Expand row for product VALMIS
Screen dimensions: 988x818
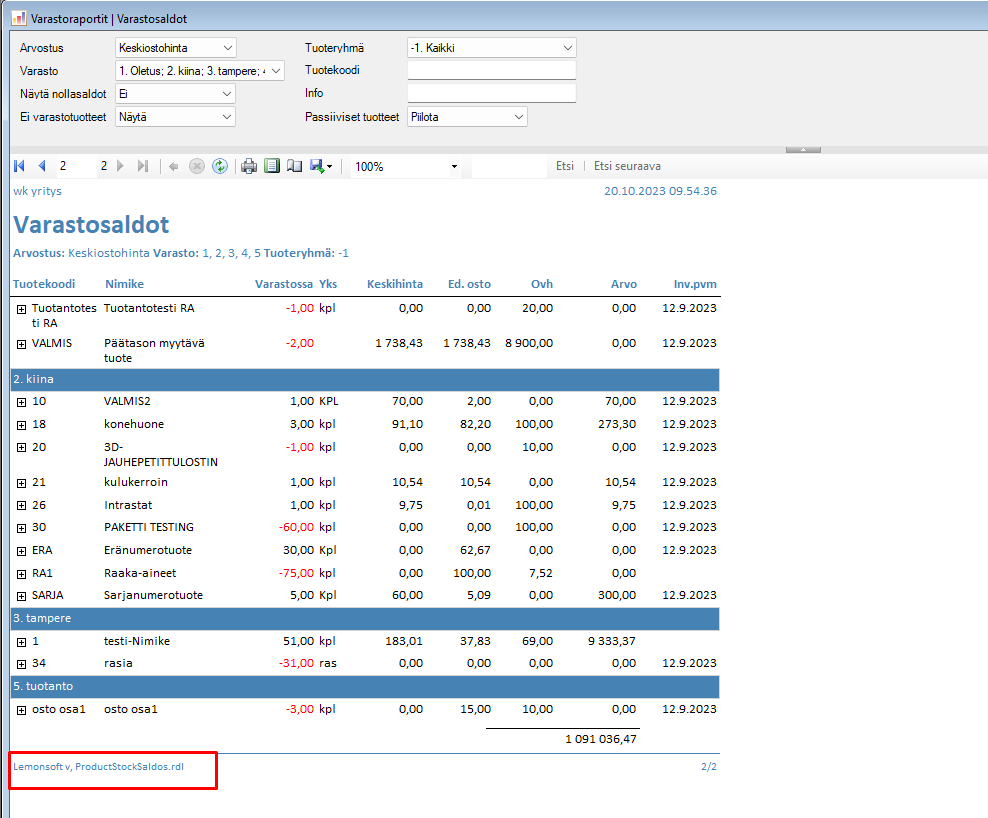[21, 343]
